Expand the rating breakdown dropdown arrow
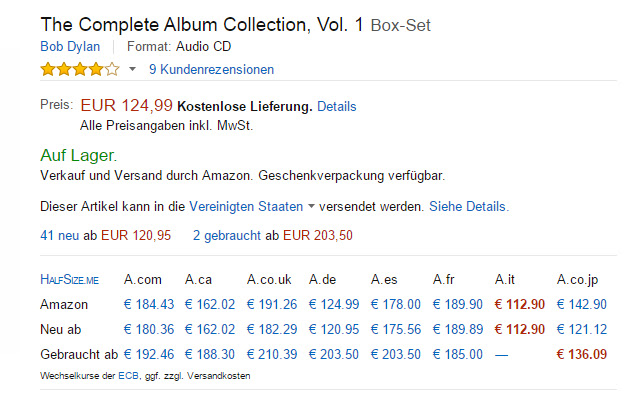The height and width of the screenshot is (400, 640). coord(132,70)
